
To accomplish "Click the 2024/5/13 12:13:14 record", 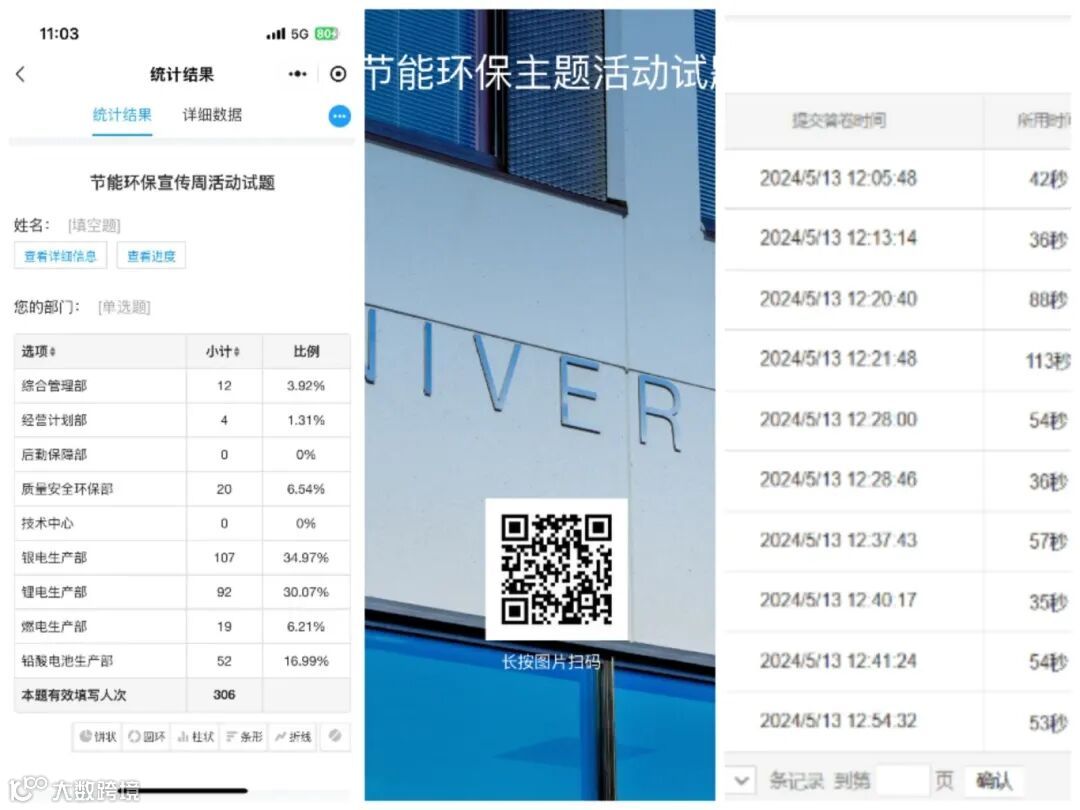I will point(838,238).
